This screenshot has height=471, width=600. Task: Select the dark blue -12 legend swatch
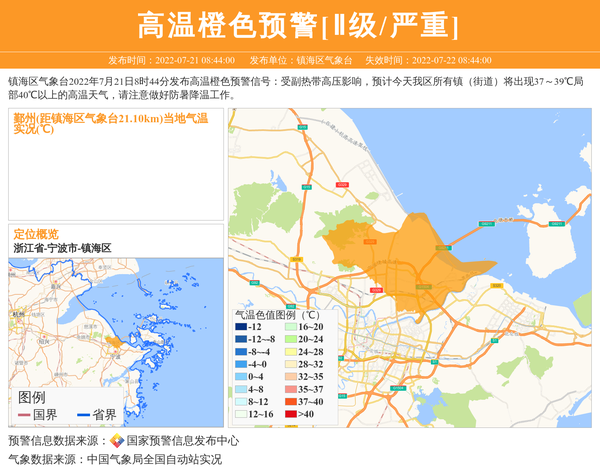point(241,327)
